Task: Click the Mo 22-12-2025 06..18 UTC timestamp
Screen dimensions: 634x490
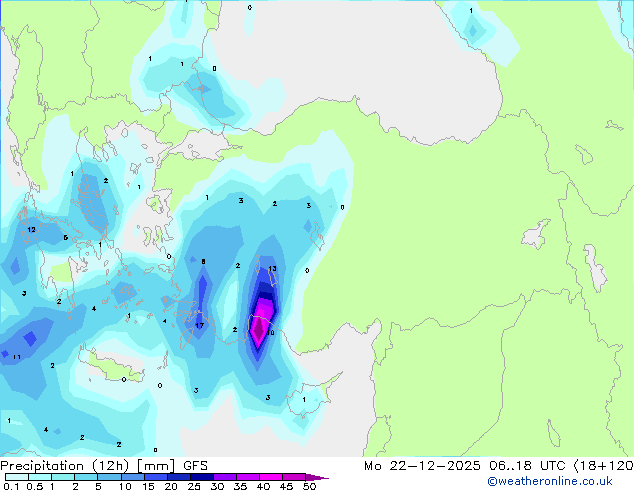Action: point(499,466)
